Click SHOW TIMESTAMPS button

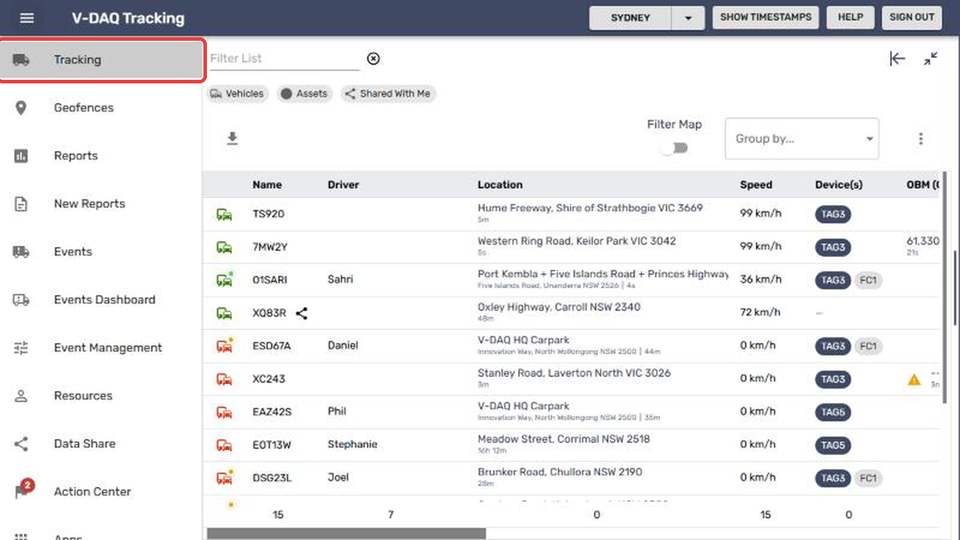point(765,17)
